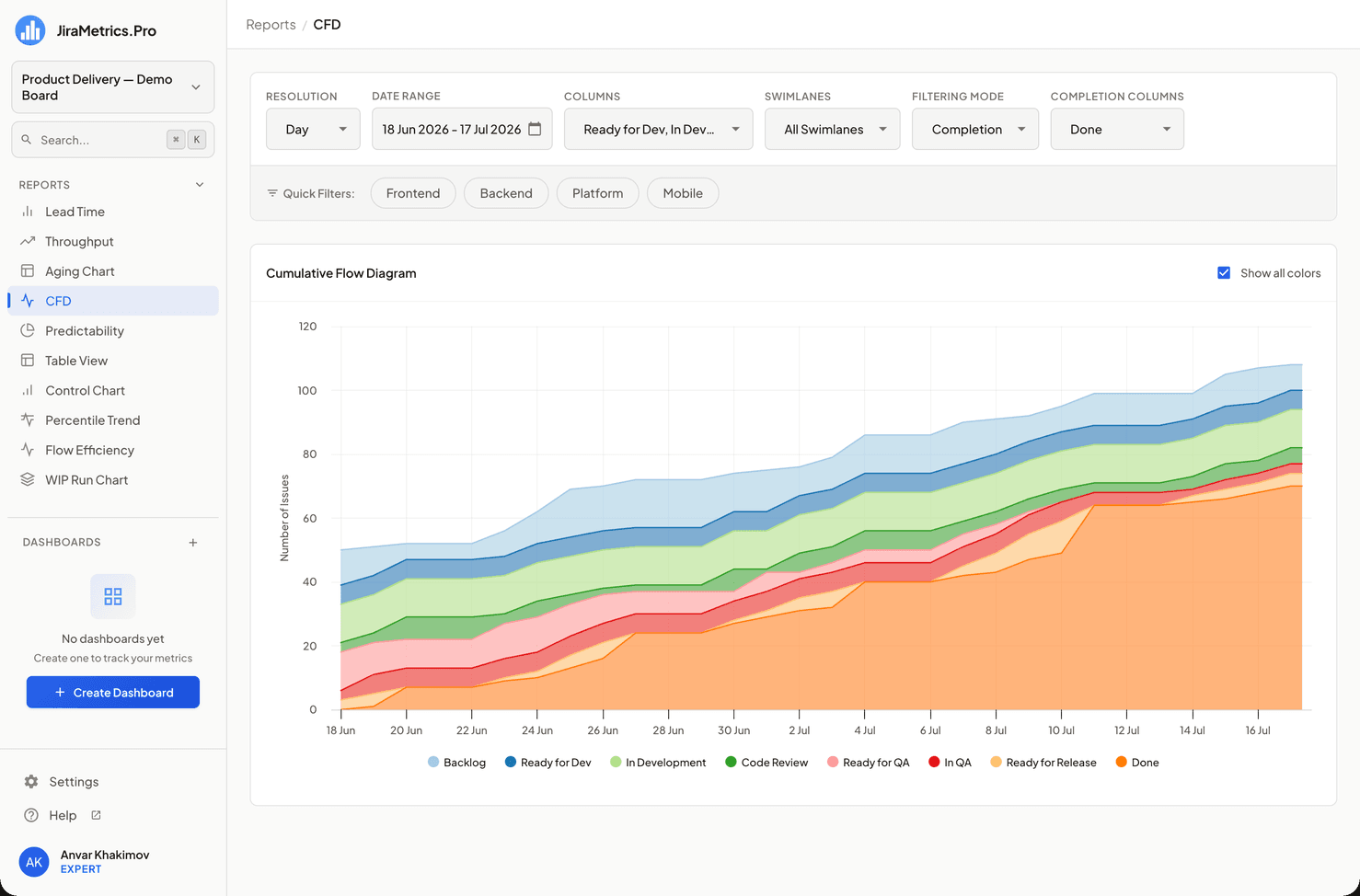Viewport: 1360px width, 896px height.
Task: Open the Completion Columns Done dropdown
Action: 1117,129
